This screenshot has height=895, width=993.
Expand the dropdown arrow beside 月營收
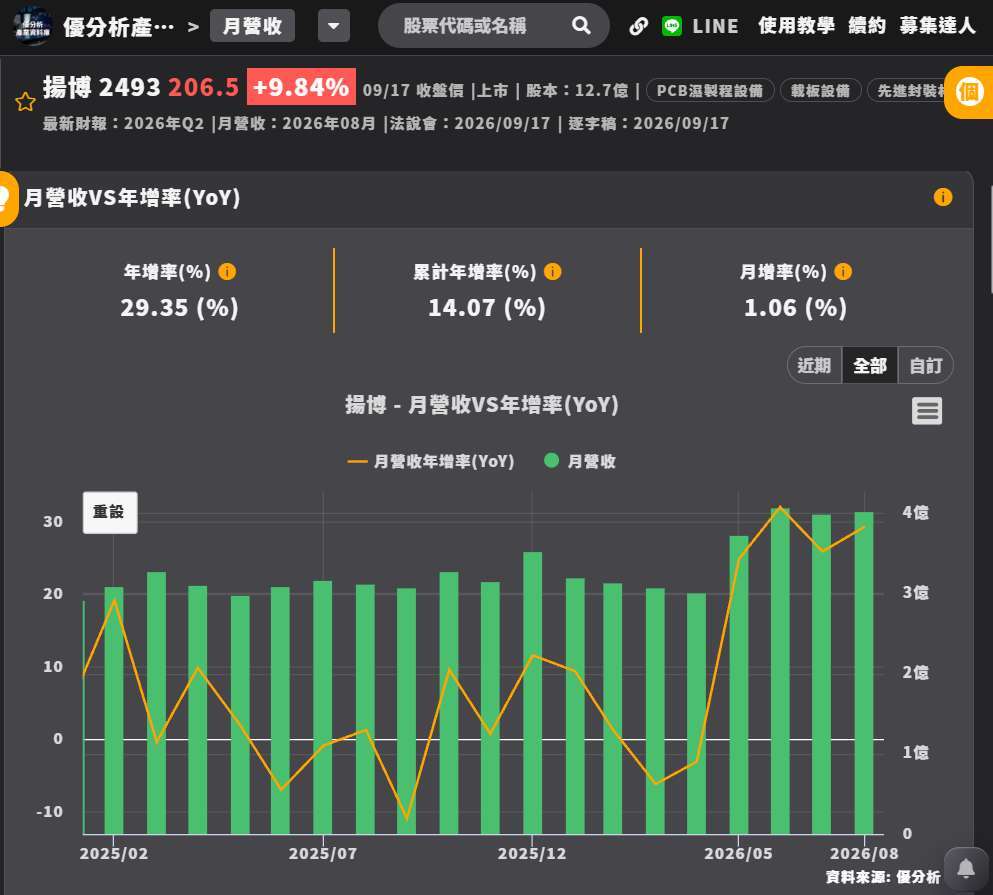(334, 26)
